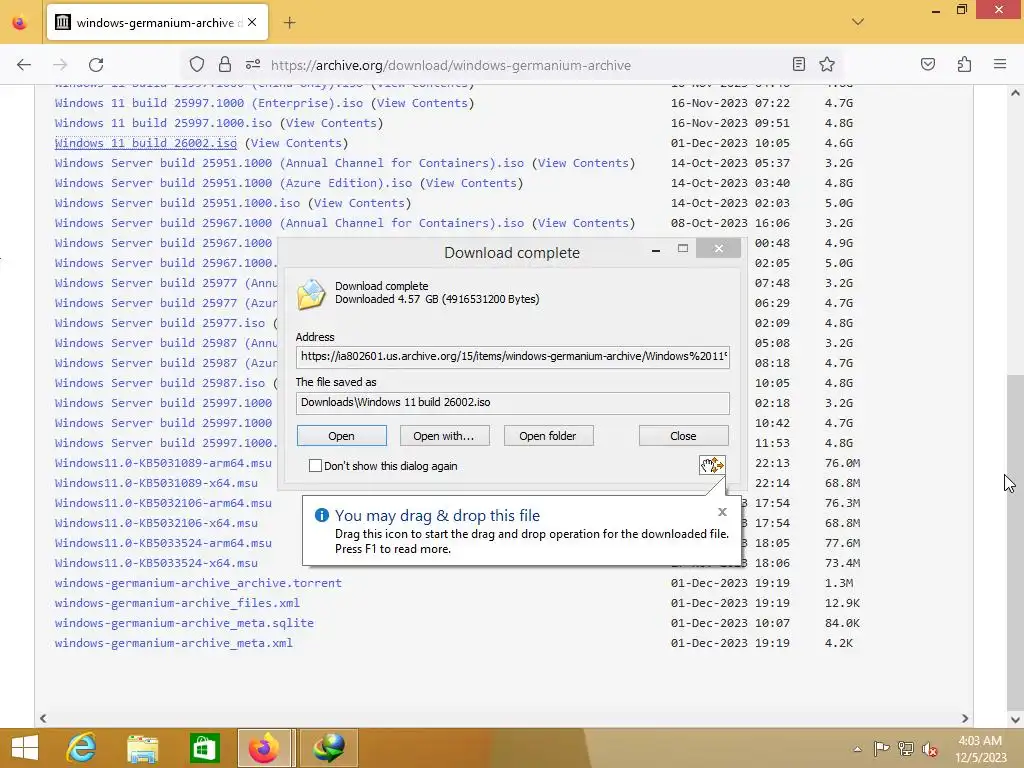The image size is (1024, 768).
Task: Click horizontal scroll left arrow
Action: [x=43, y=718]
